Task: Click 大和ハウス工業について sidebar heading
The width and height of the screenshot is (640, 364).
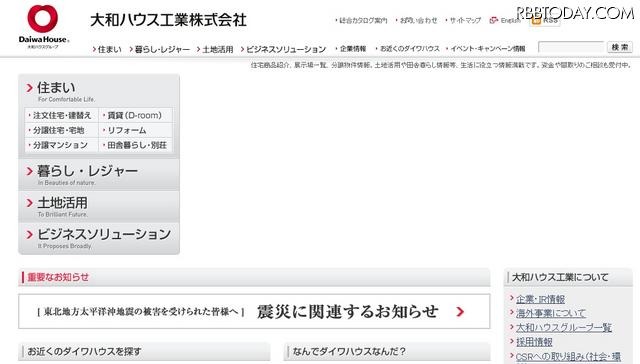Action: tap(560, 277)
